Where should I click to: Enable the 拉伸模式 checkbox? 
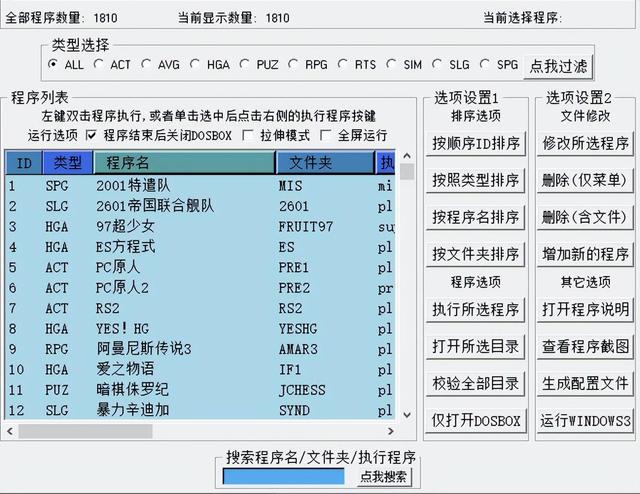[x=249, y=135]
